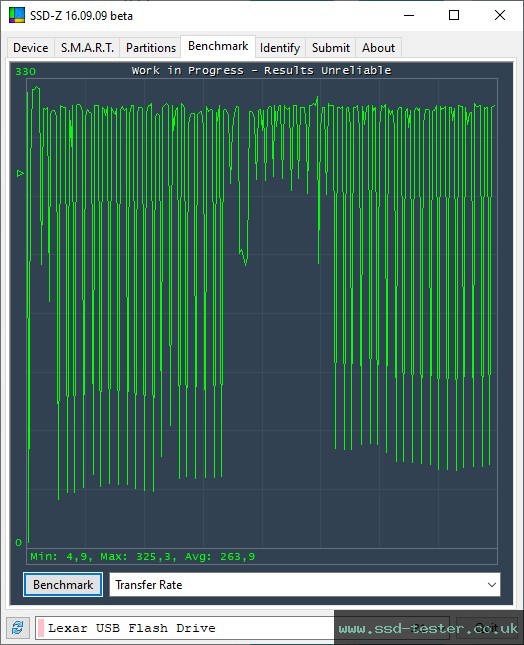This screenshot has height=645, width=524.
Task: Open the Device tab
Action: pos(31,48)
